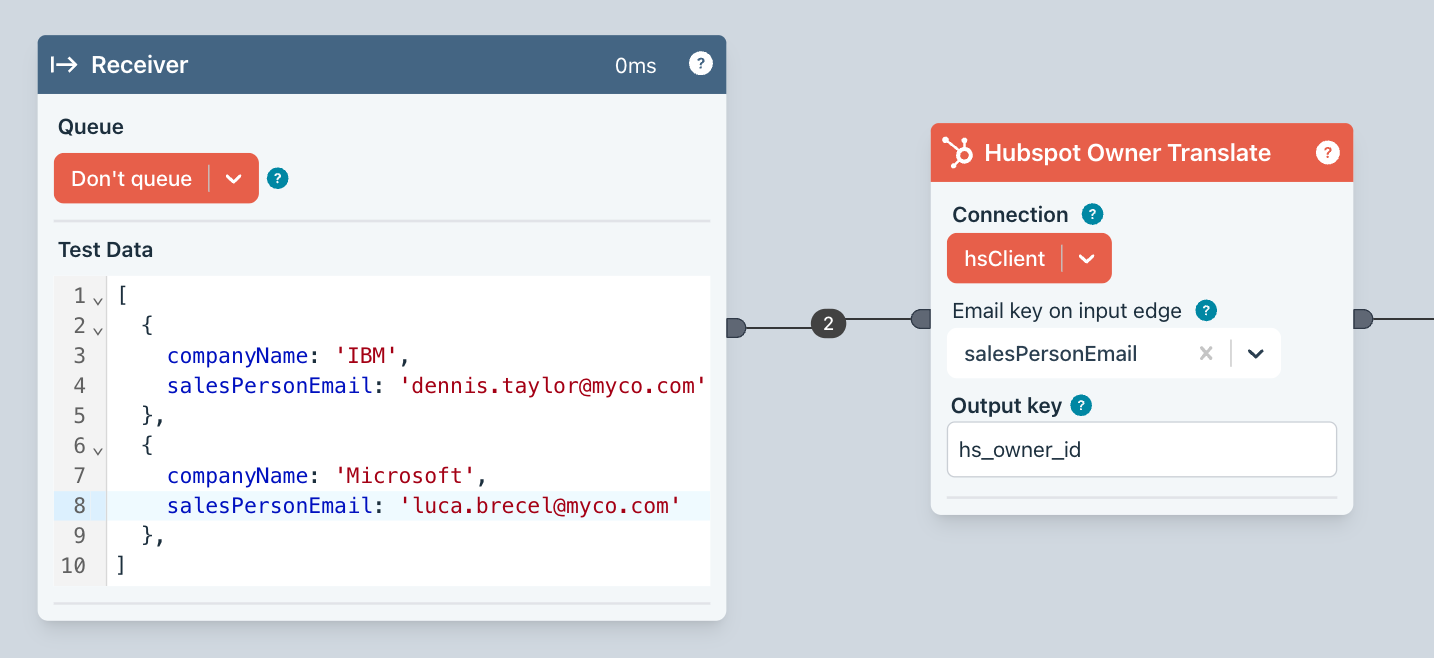Click the Hubspot node input port

[x=921, y=319]
